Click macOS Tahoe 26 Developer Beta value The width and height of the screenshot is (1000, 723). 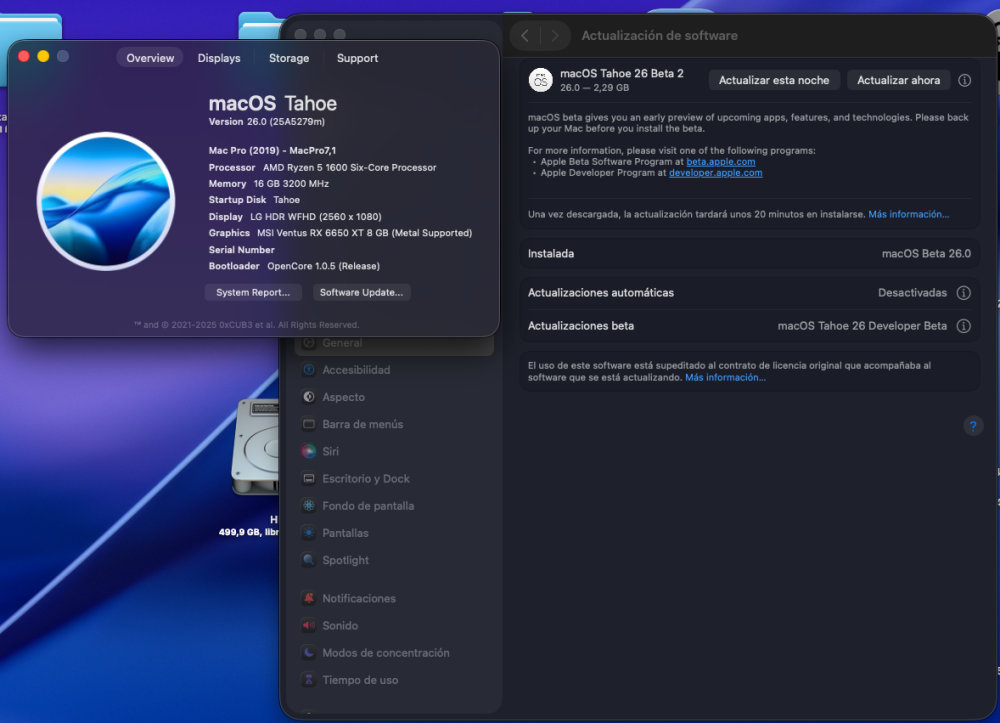click(862, 326)
